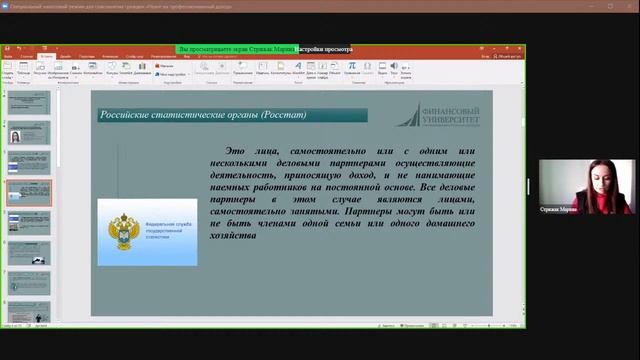Screen dimensions: 640x360
Task: Click the Rosstat emblem image on slide
Action: coord(147,232)
